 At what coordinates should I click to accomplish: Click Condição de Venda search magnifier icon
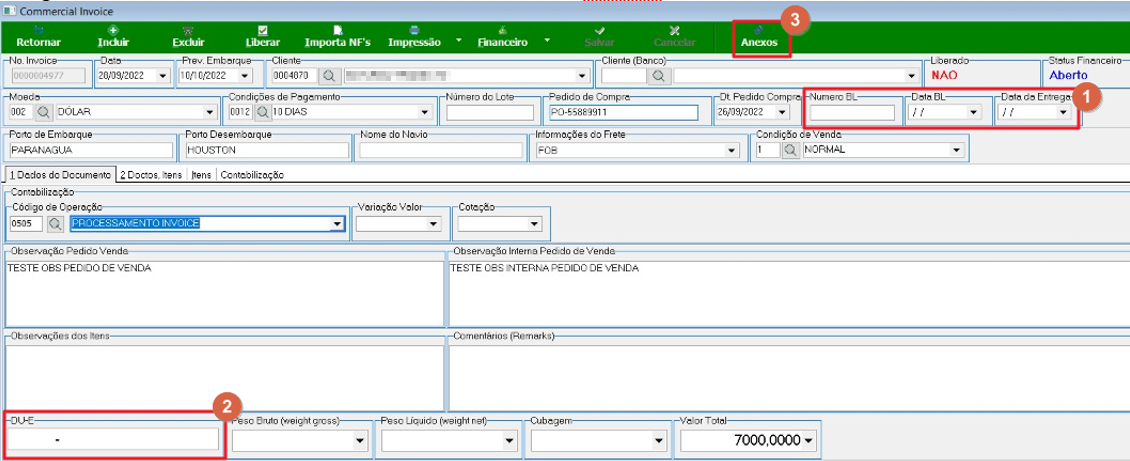coord(791,150)
